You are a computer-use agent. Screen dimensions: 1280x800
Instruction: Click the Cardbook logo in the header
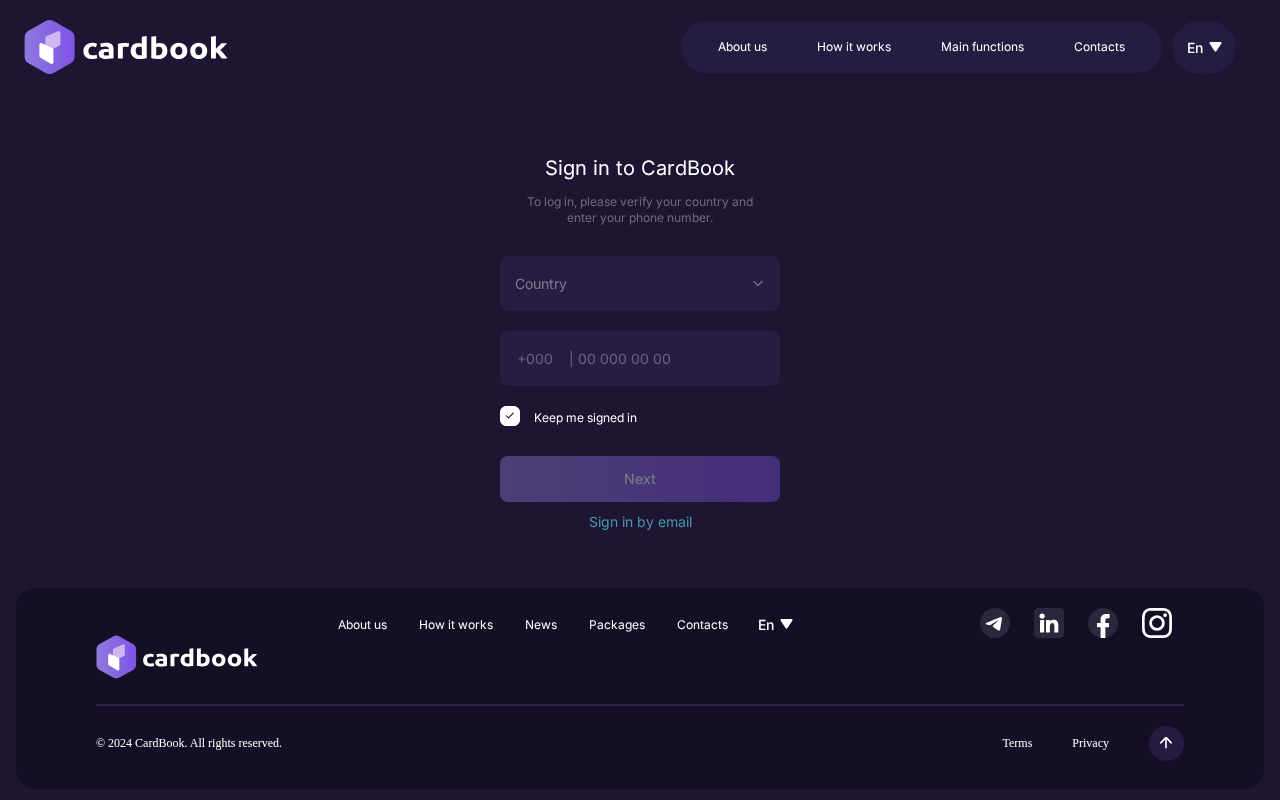(x=126, y=47)
